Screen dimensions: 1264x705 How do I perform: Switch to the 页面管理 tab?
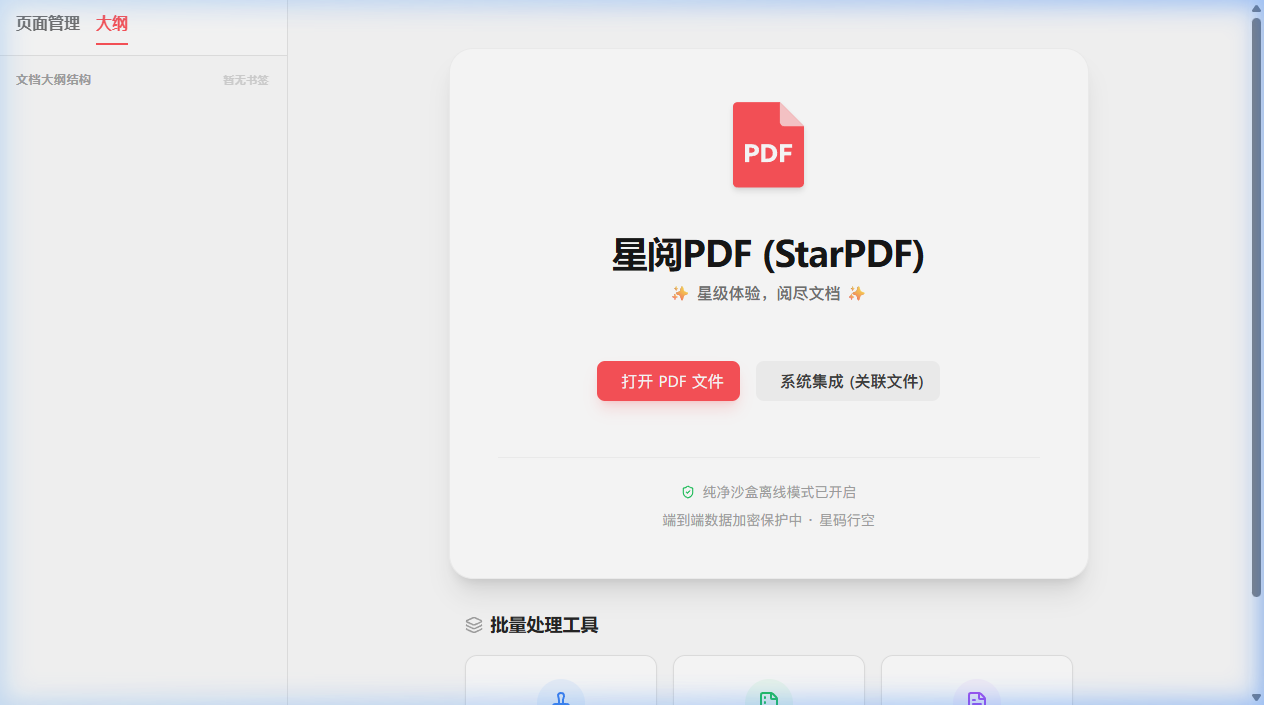pos(48,23)
